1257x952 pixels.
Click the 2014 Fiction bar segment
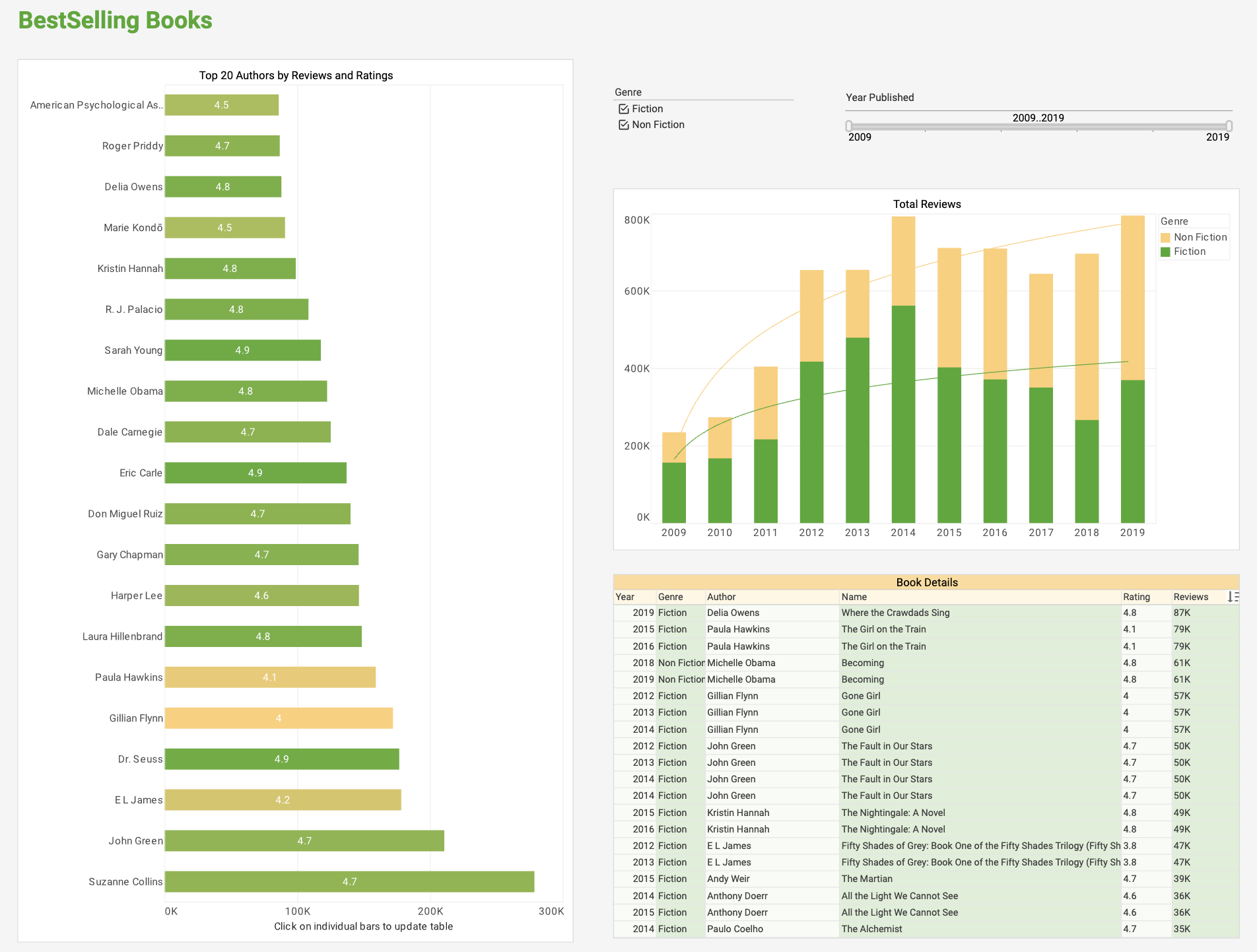[x=903, y=414]
